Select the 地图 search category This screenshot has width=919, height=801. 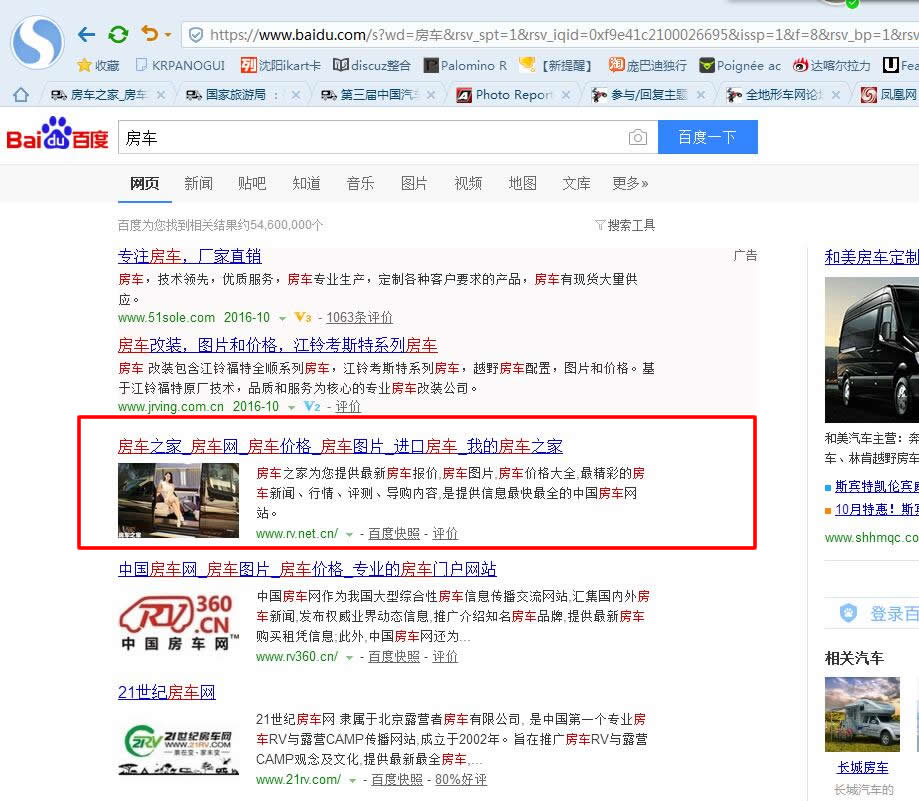(x=523, y=183)
